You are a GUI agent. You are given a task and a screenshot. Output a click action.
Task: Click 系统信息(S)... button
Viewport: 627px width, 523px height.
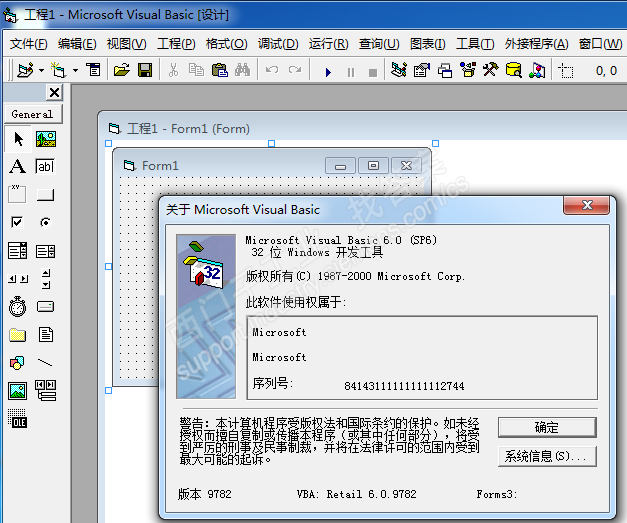[547, 456]
